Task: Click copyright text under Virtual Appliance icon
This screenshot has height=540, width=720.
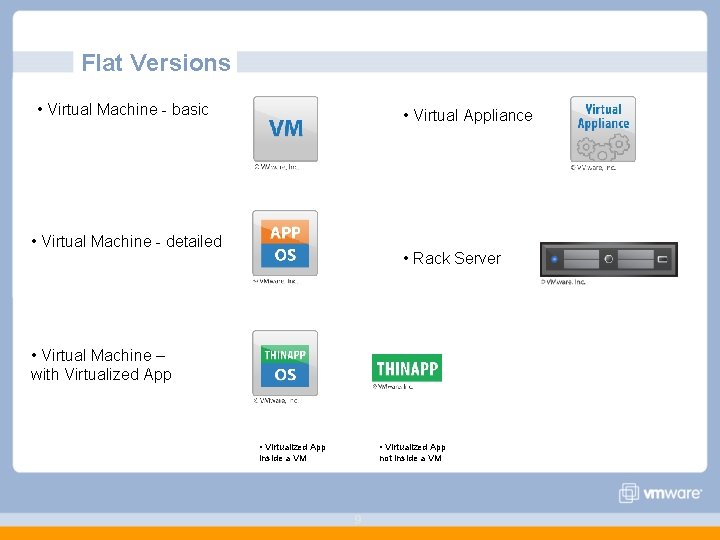Action: pos(593,168)
